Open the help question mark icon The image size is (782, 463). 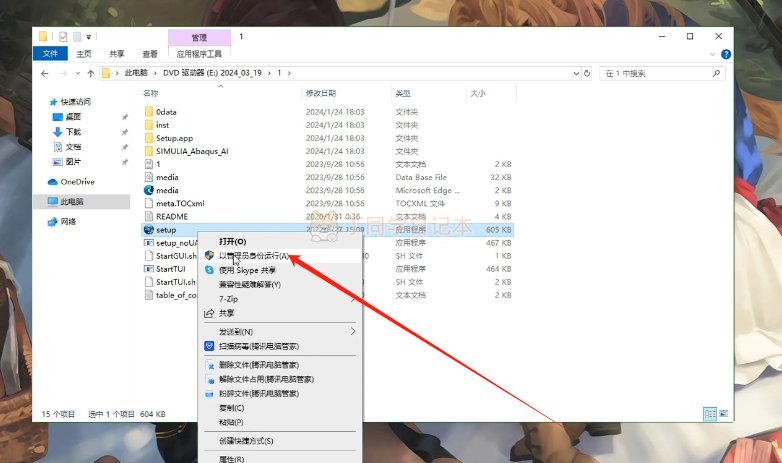(x=726, y=54)
